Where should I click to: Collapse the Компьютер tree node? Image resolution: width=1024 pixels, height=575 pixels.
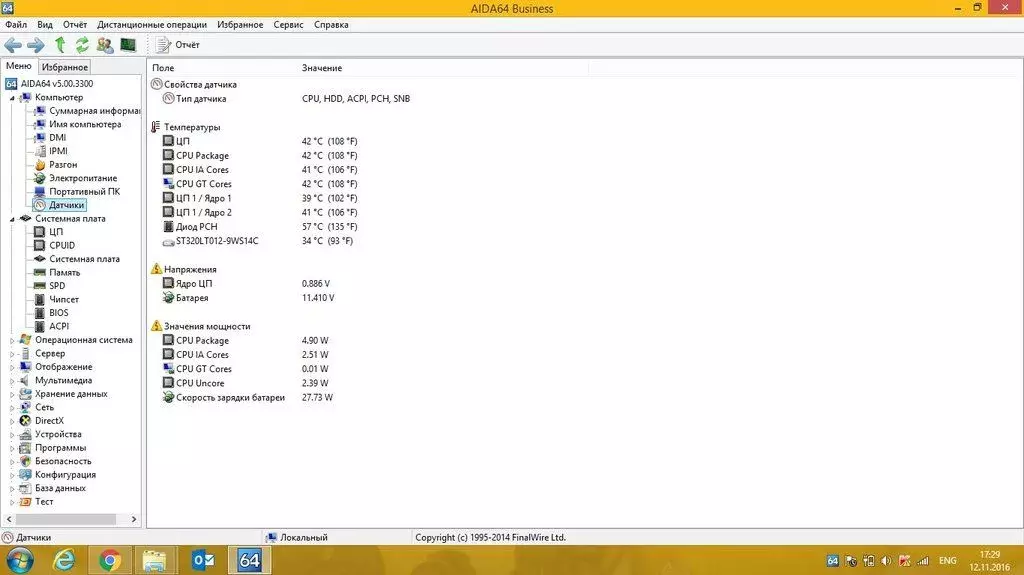point(12,98)
